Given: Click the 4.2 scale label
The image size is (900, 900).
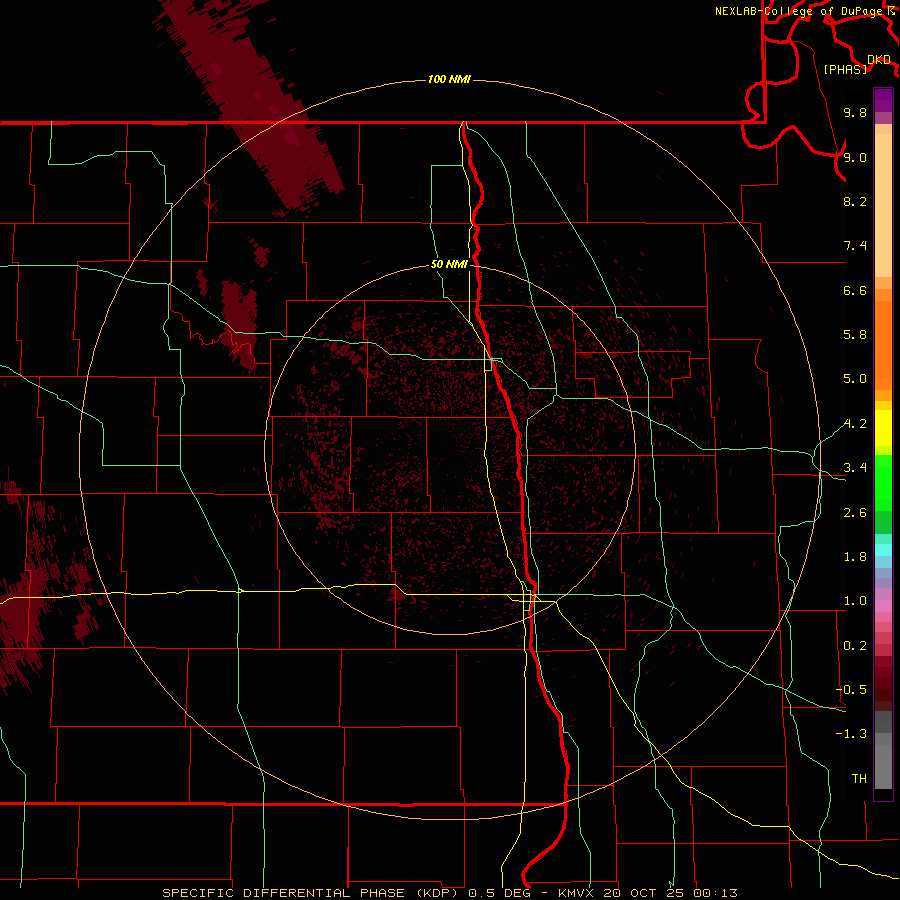Looking at the screenshot, I should [x=855, y=424].
